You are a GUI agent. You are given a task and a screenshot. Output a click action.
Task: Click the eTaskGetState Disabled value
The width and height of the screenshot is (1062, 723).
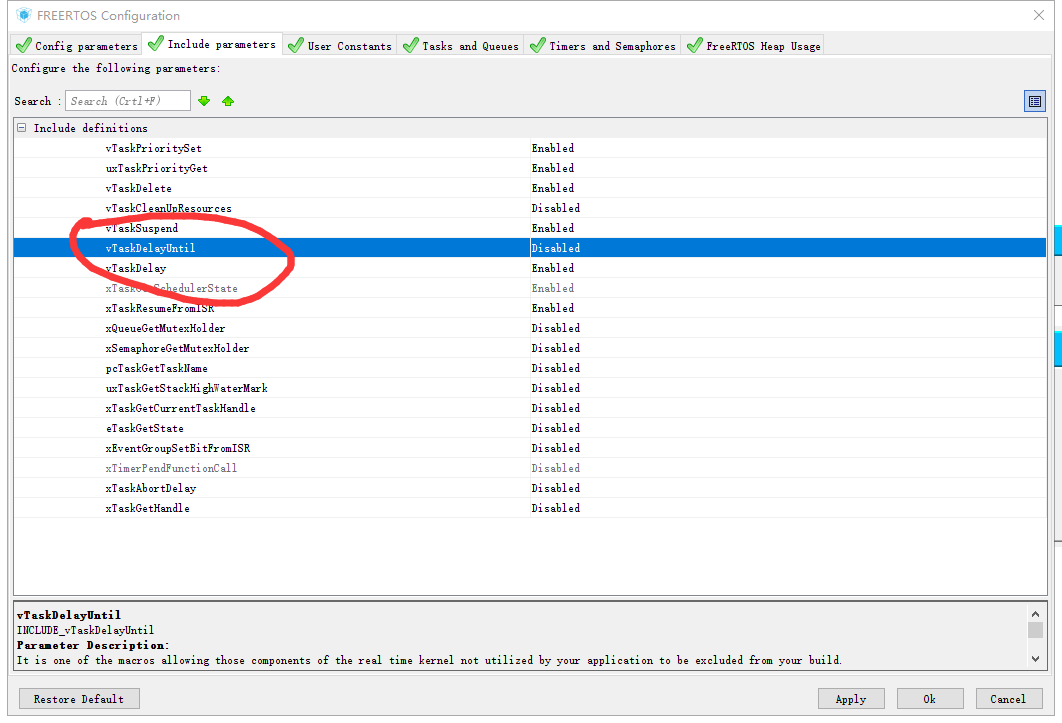click(x=555, y=428)
